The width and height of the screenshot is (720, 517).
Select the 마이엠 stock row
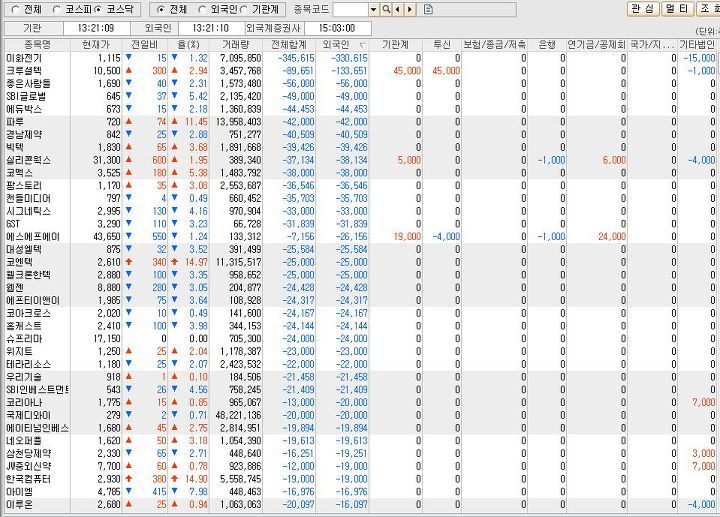[360, 492]
